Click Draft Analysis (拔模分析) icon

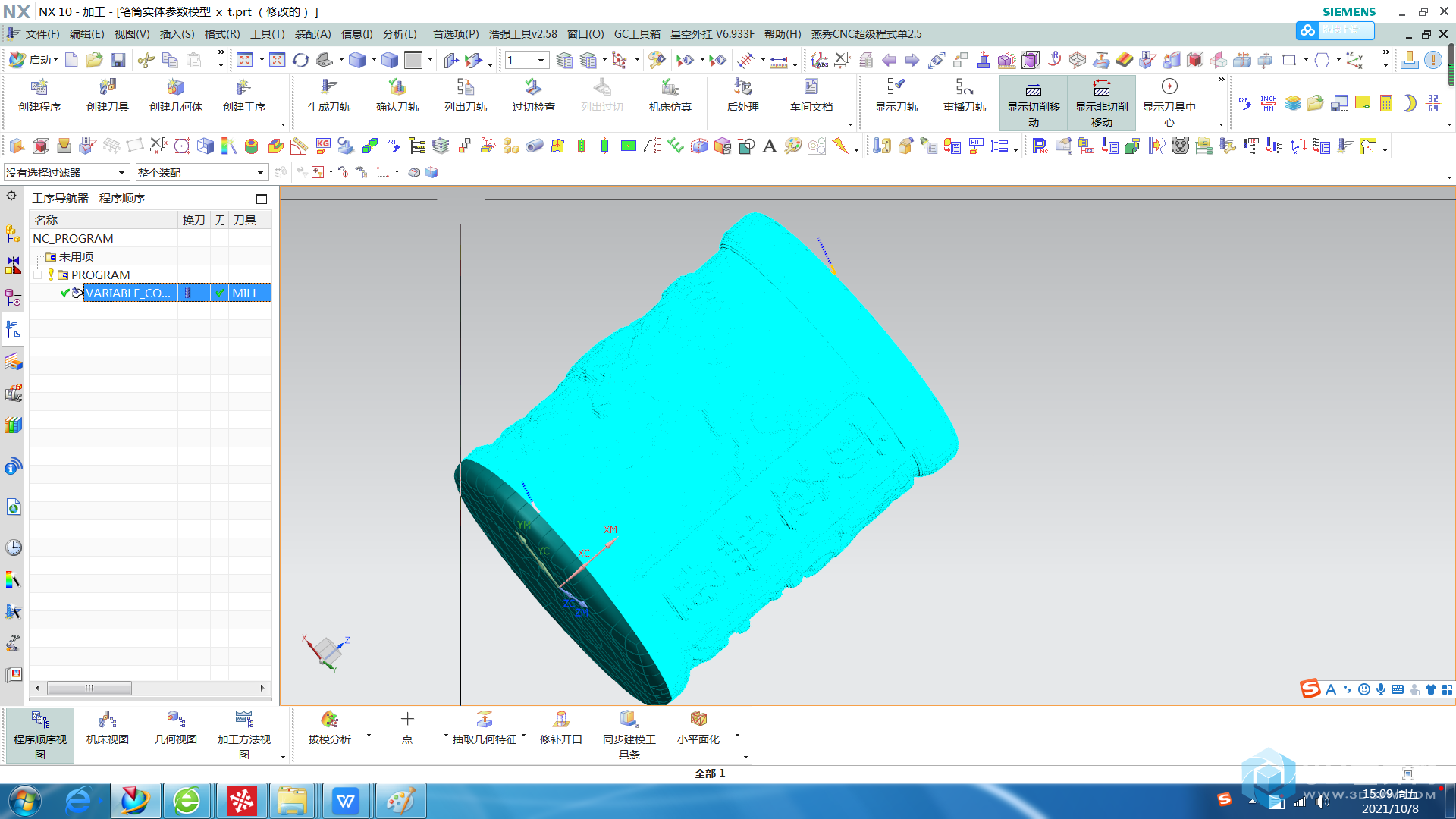point(330,728)
